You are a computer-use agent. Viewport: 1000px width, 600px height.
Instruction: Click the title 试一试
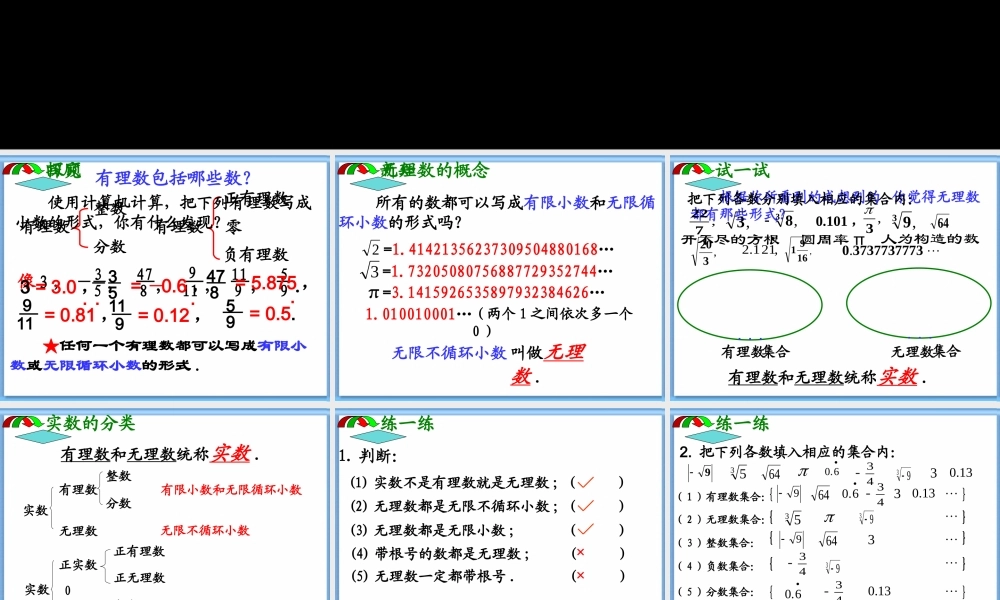pyautogui.click(x=742, y=170)
